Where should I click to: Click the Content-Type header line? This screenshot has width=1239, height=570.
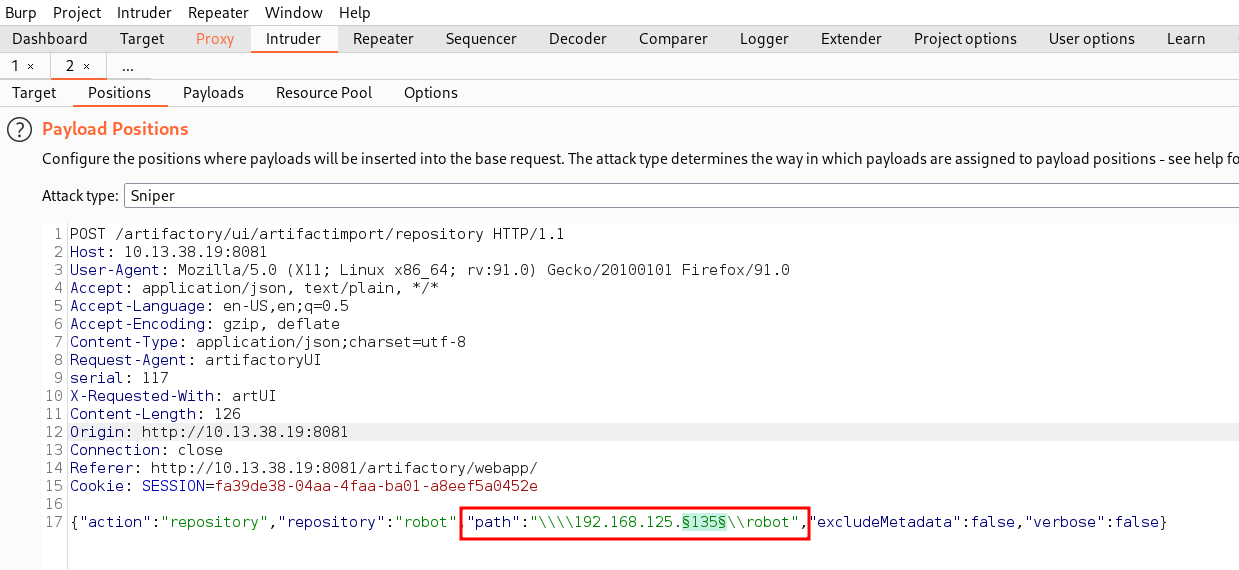[268, 342]
